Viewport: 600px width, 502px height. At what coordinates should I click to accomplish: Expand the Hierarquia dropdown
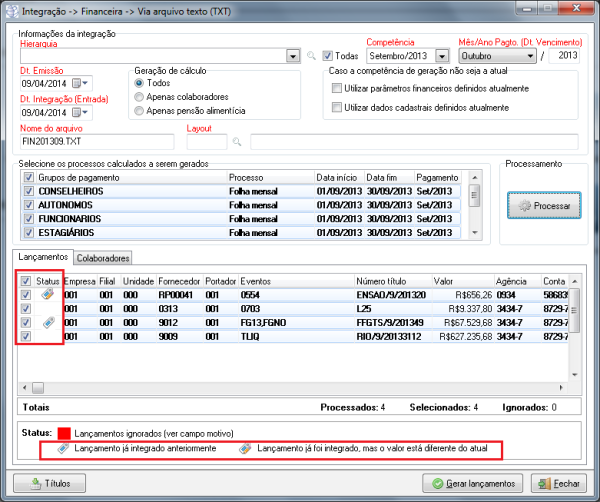pos(293,56)
